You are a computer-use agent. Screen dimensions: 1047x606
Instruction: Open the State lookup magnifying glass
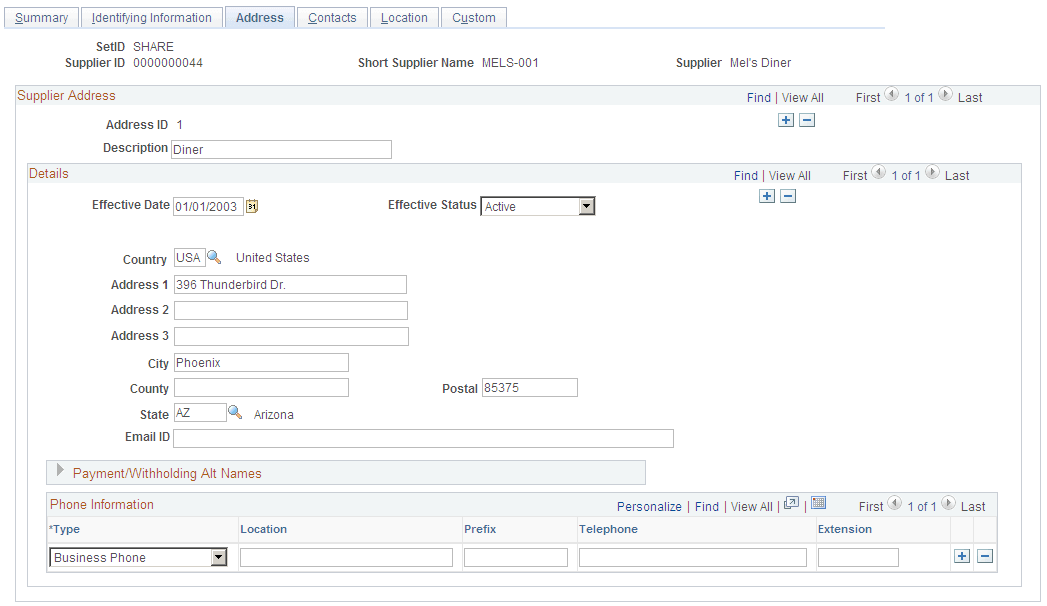point(234,412)
